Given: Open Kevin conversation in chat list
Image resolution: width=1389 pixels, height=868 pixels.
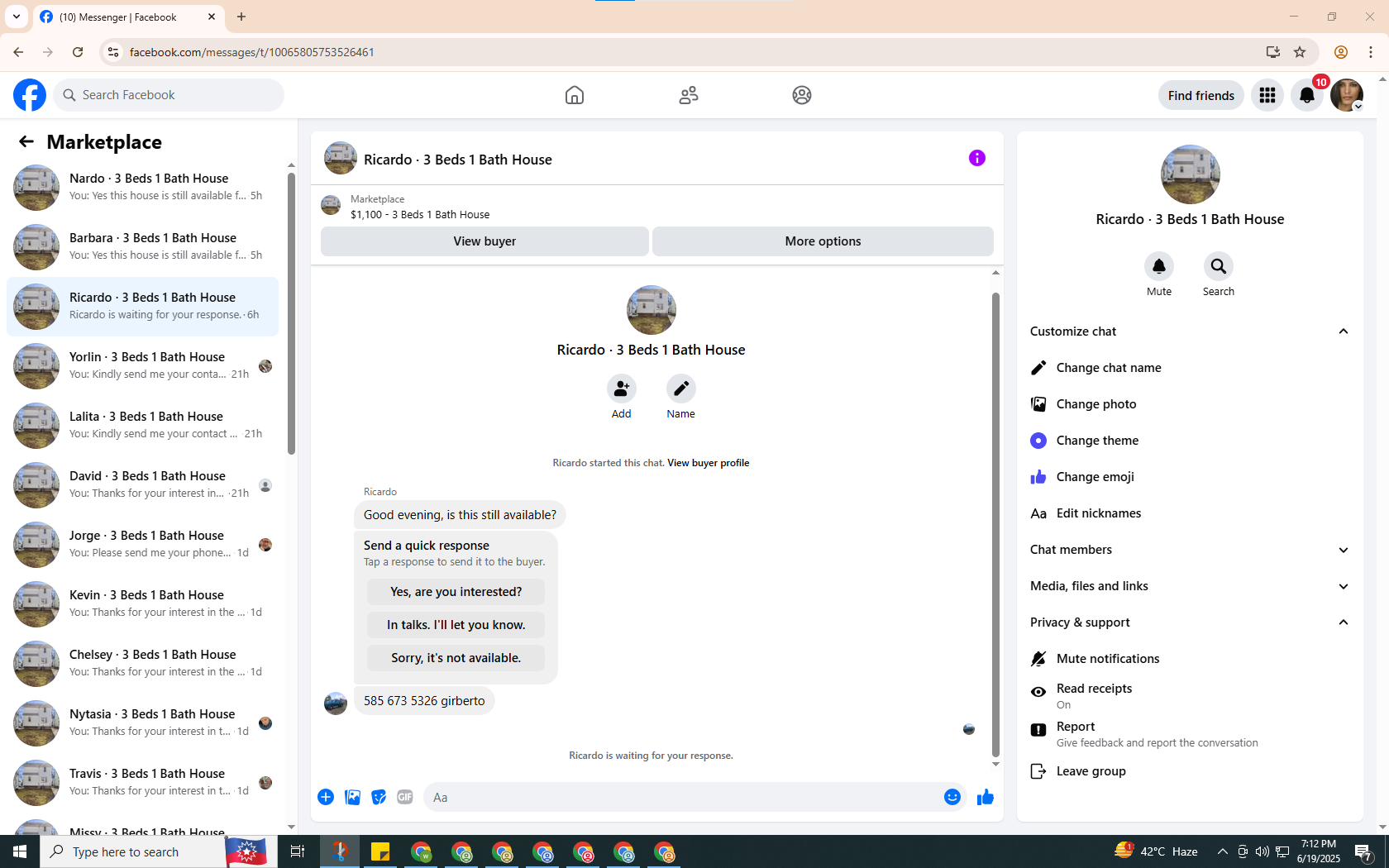Looking at the screenshot, I should tap(142, 604).
